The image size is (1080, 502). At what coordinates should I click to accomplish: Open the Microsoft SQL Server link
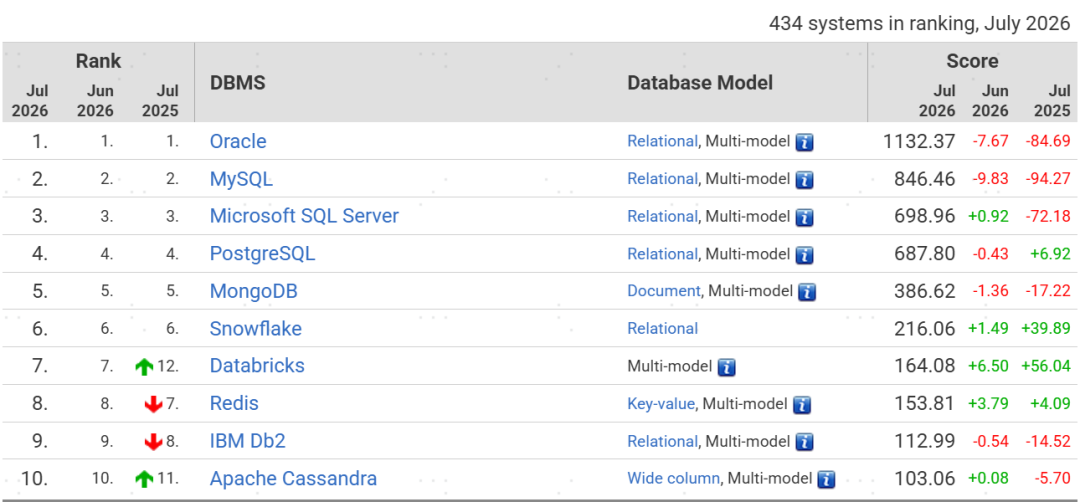click(x=304, y=216)
